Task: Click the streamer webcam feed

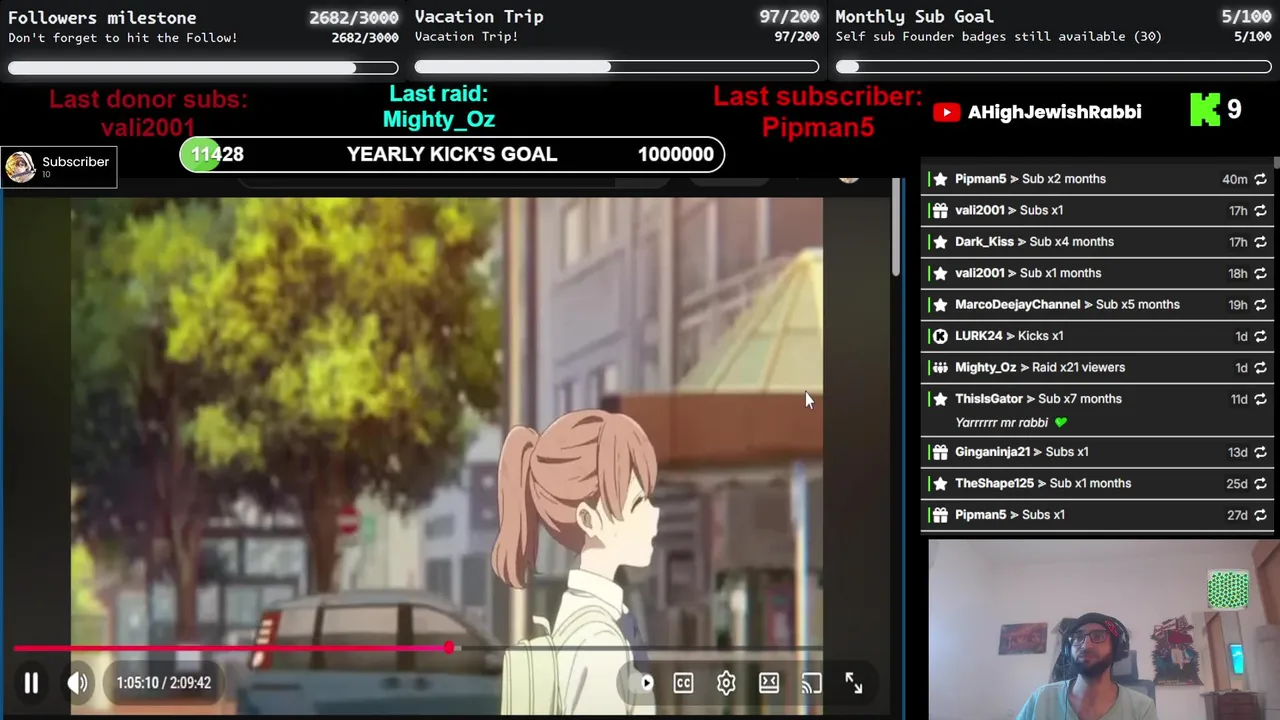Action: click(x=1103, y=630)
